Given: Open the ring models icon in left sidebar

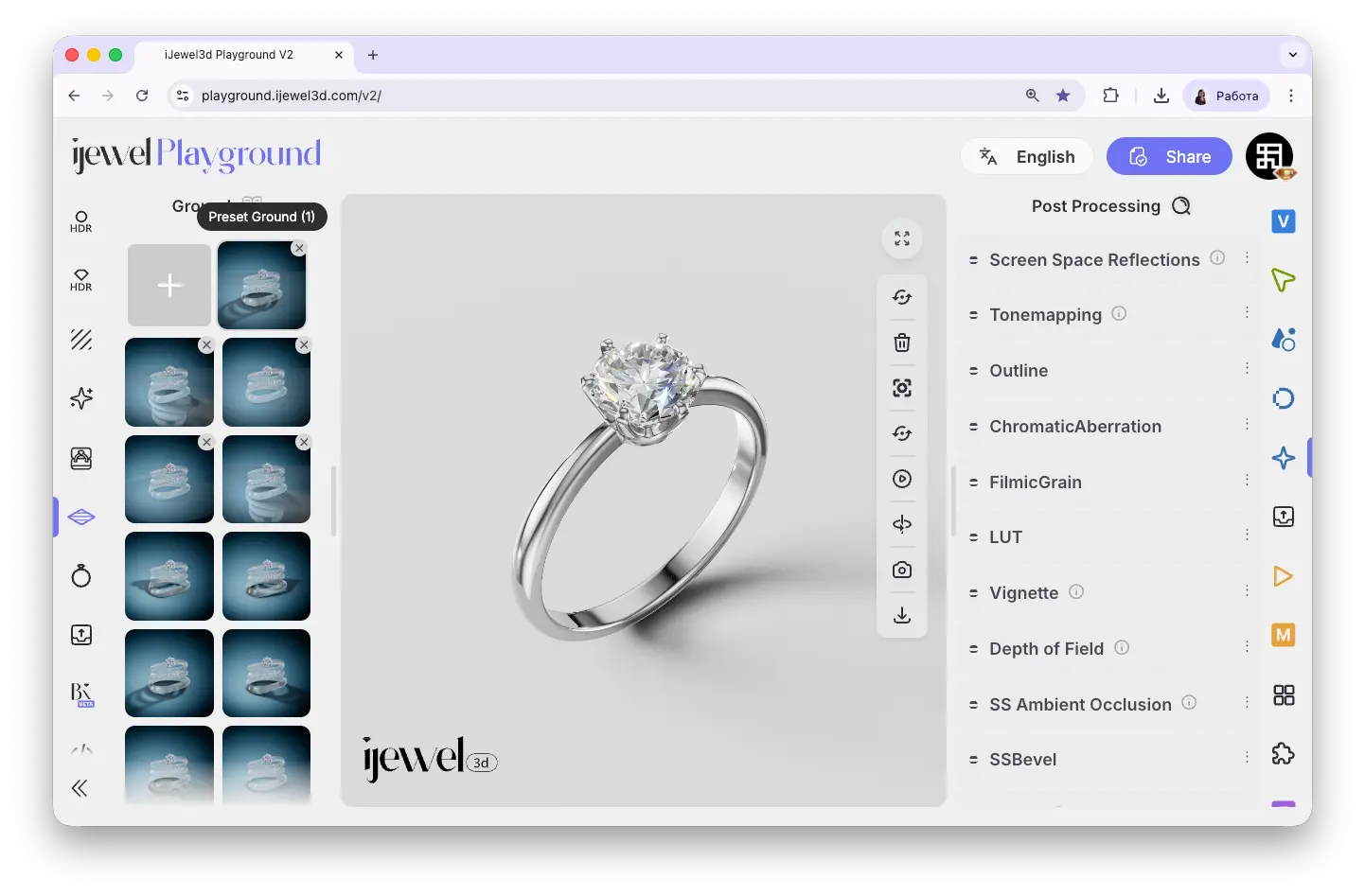Looking at the screenshot, I should coord(81,575).
